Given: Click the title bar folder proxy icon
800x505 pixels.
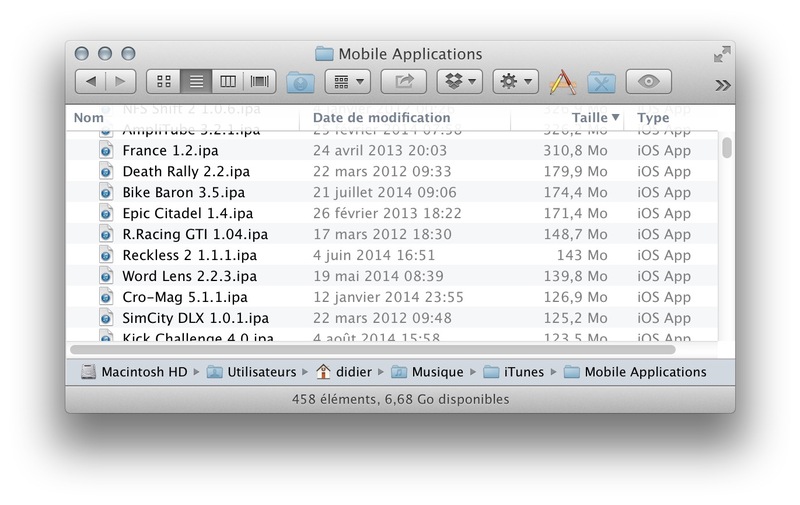Looking at the screenshot, I should [324, 54].
